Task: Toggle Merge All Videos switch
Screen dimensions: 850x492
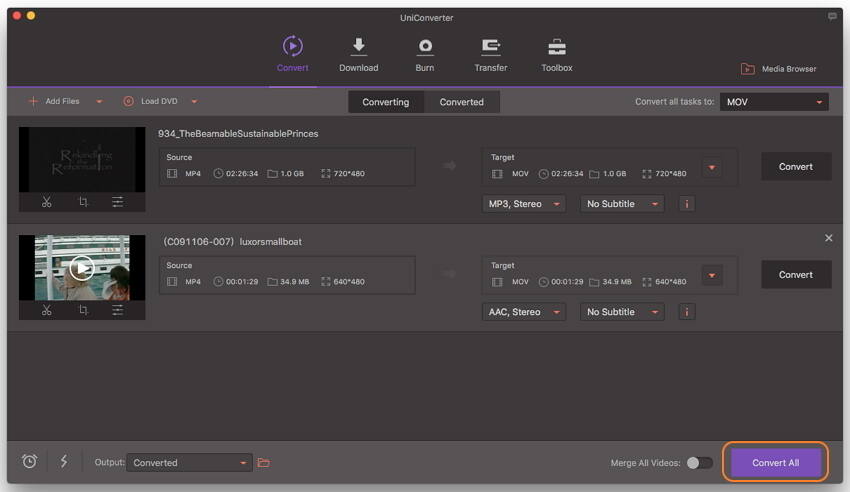Action: [x=700, y=463]
